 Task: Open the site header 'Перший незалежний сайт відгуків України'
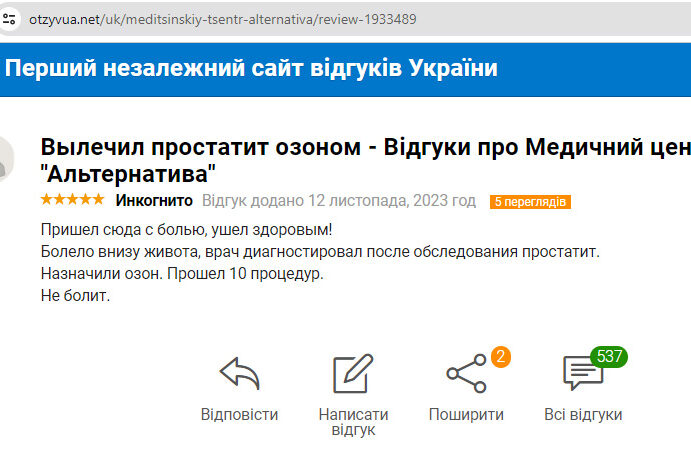(x=252, y=69)
